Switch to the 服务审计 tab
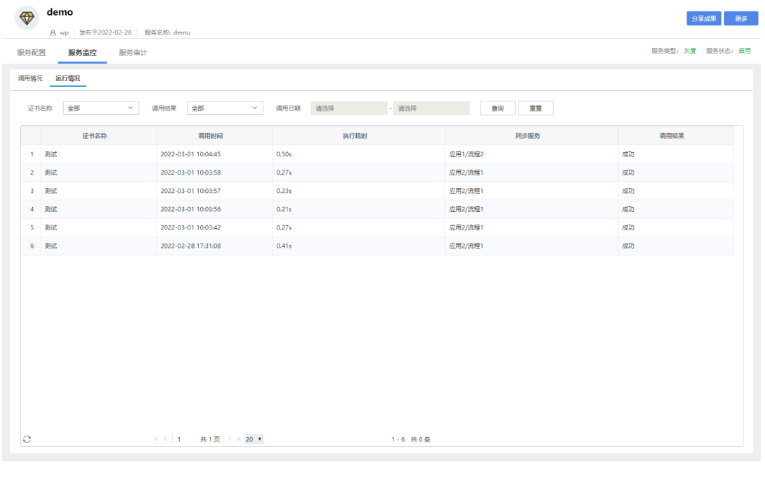 pyautogui.click(x=132, y=52)
